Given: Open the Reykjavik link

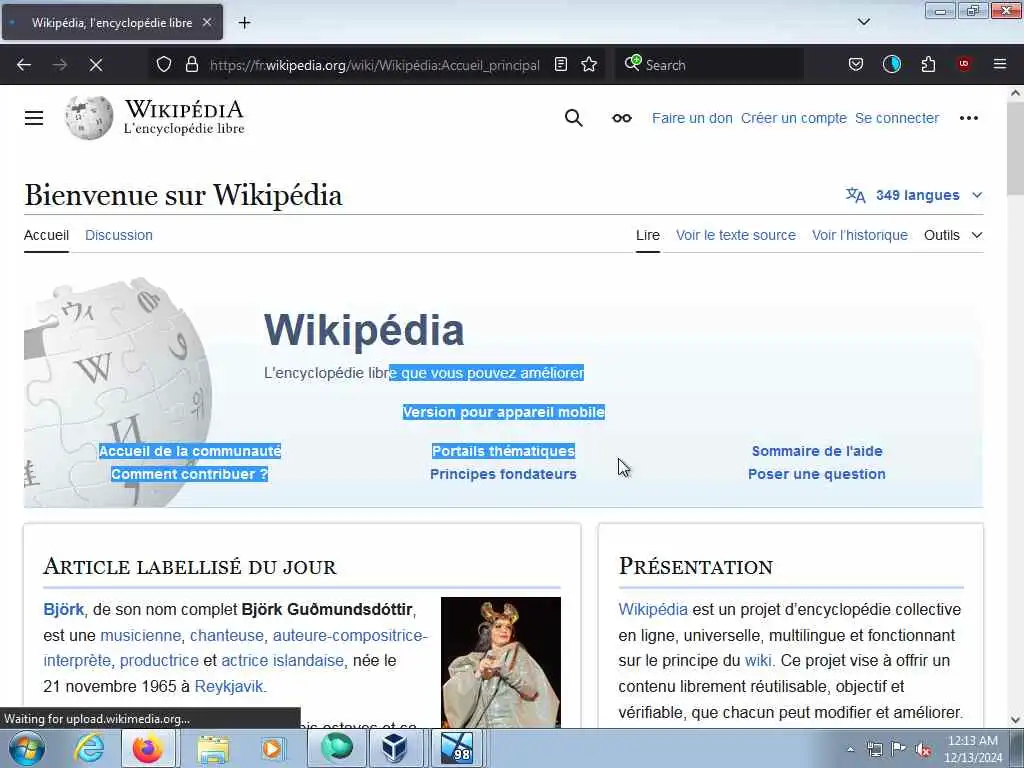Looking at the screenshot, I should 229,686.
